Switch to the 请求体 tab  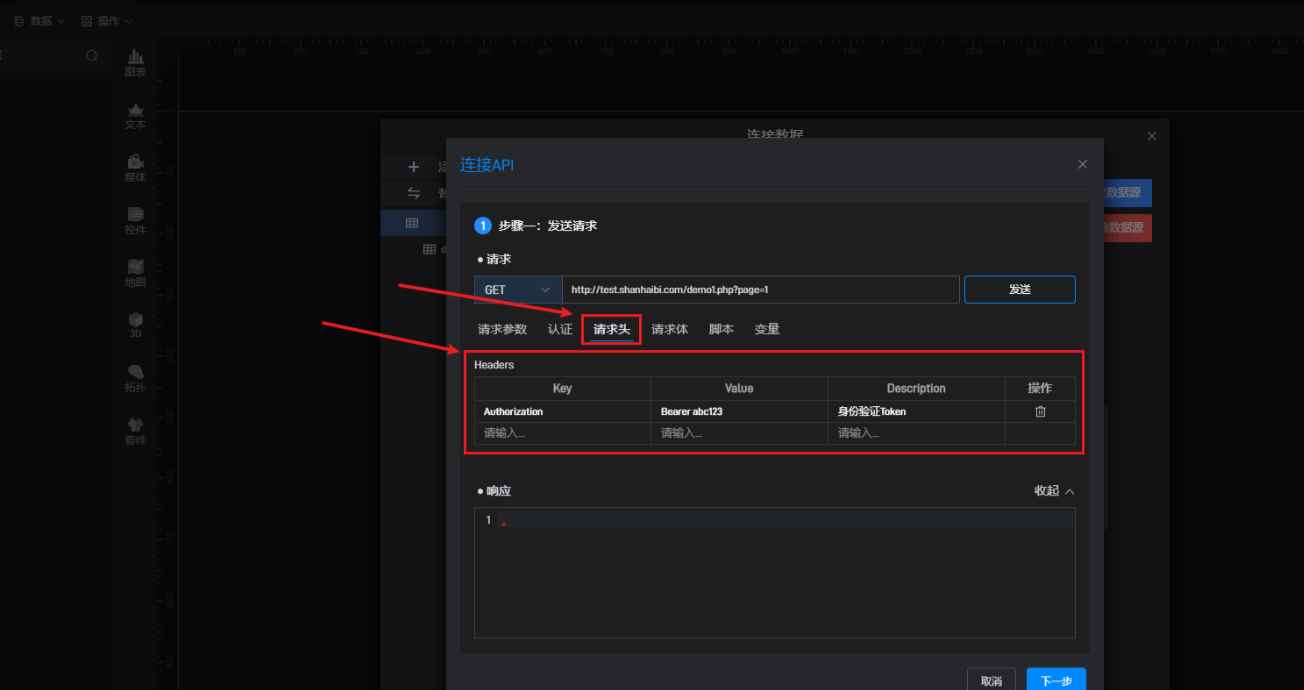point(669,329)
